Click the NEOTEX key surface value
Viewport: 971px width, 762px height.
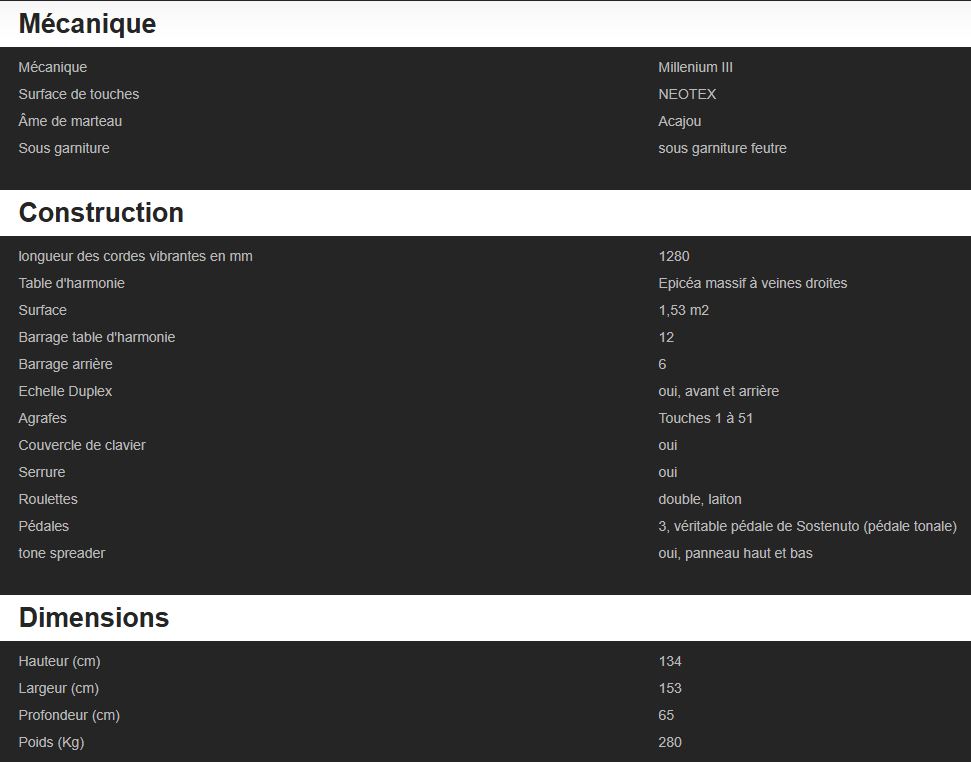click(687, 94)
